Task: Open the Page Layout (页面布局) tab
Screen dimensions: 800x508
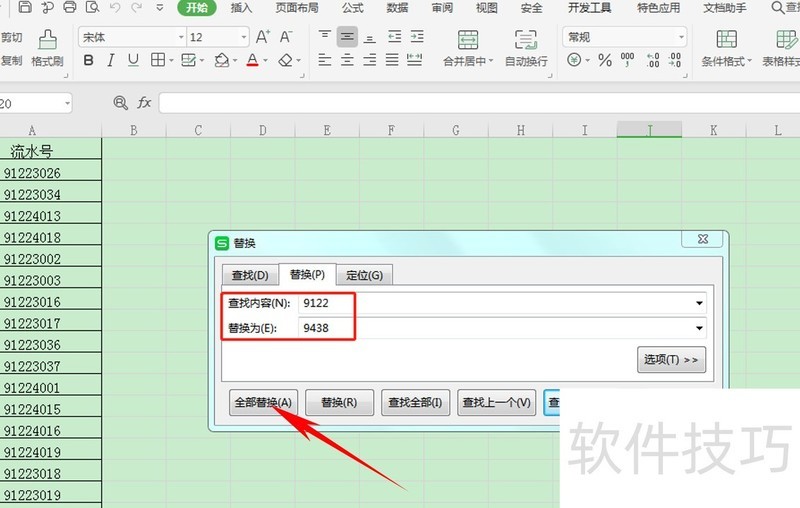Action: [297, 8]
